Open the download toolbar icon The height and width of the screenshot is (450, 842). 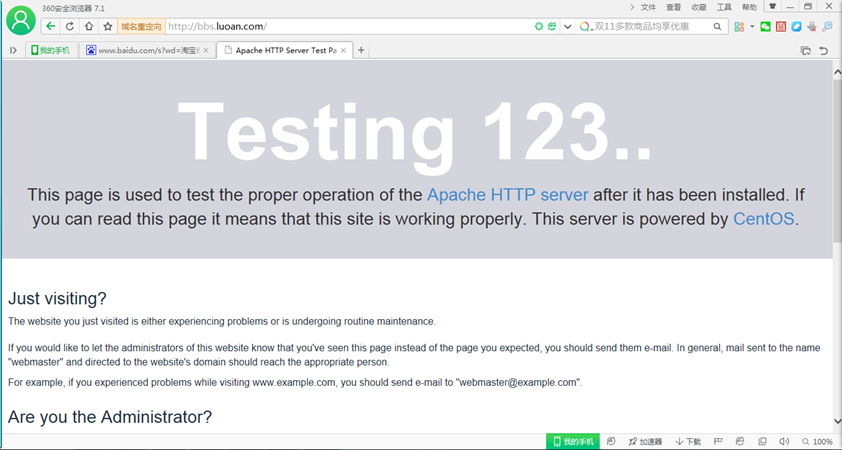click(811, 26)
